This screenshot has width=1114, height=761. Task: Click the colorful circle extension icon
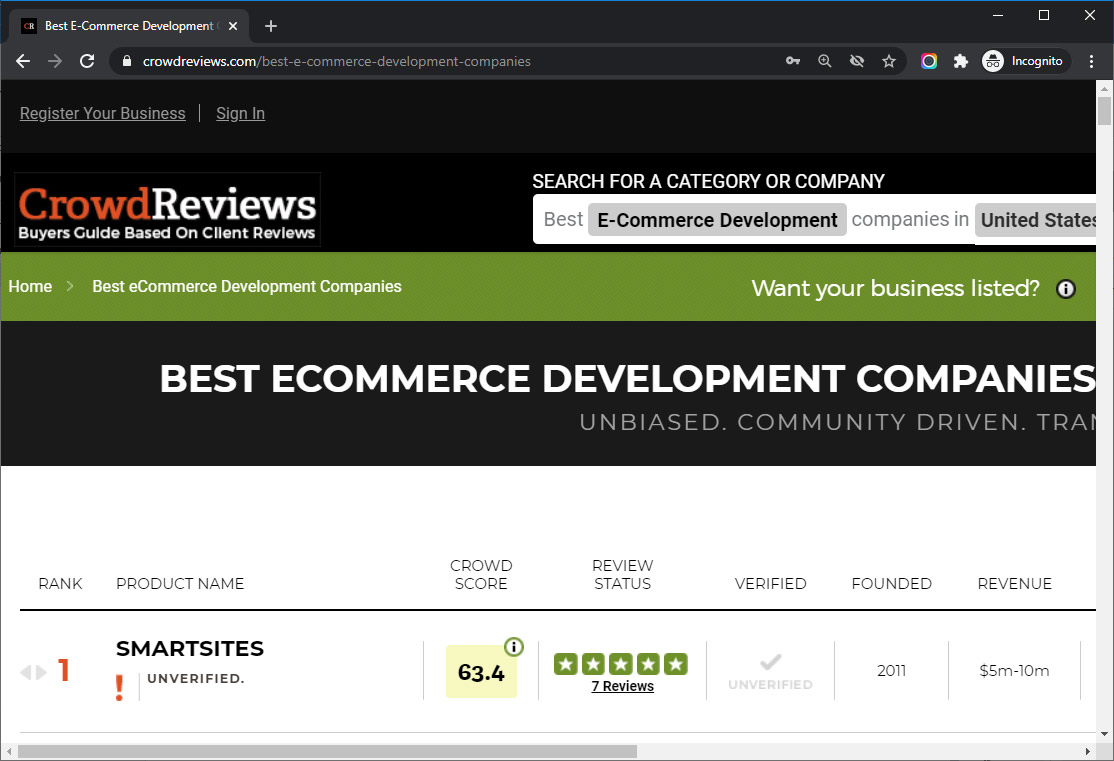click(929, 61)
